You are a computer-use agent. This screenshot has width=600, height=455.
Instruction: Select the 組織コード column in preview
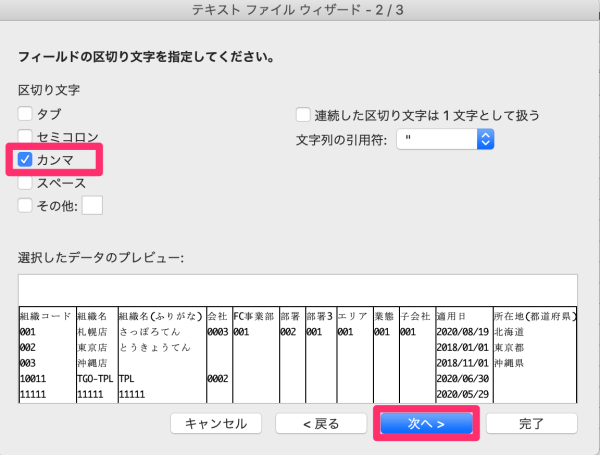coord(46,316)
